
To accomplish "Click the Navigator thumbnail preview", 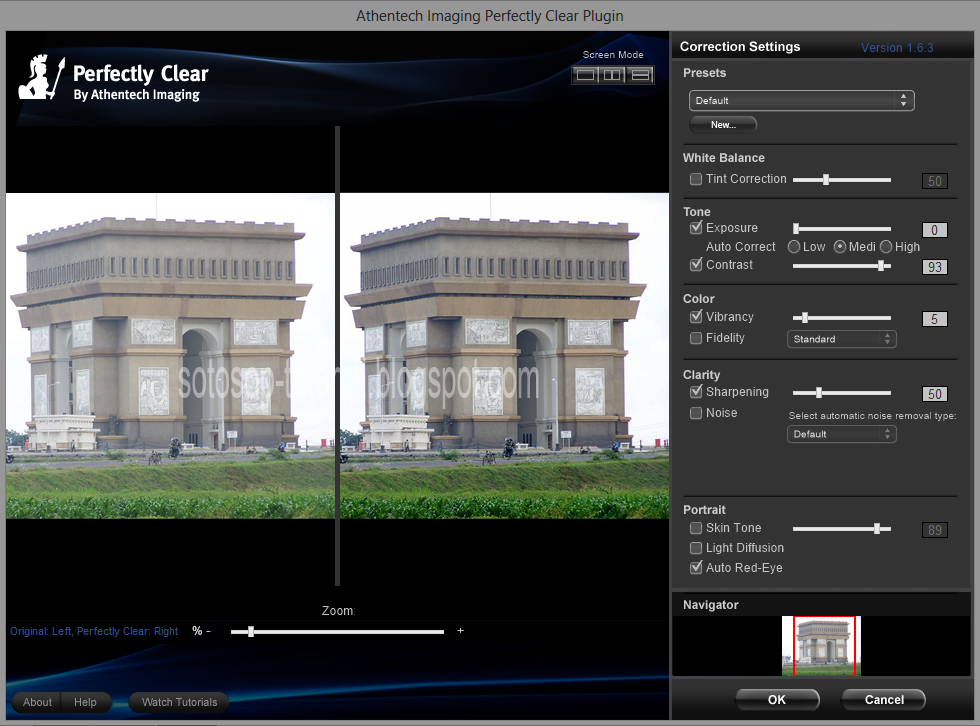I will 821,646.
